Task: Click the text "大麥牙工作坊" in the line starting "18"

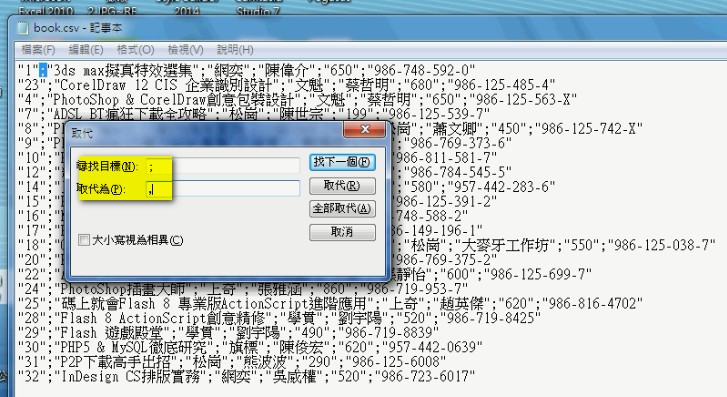Action: tap(505, 245)
